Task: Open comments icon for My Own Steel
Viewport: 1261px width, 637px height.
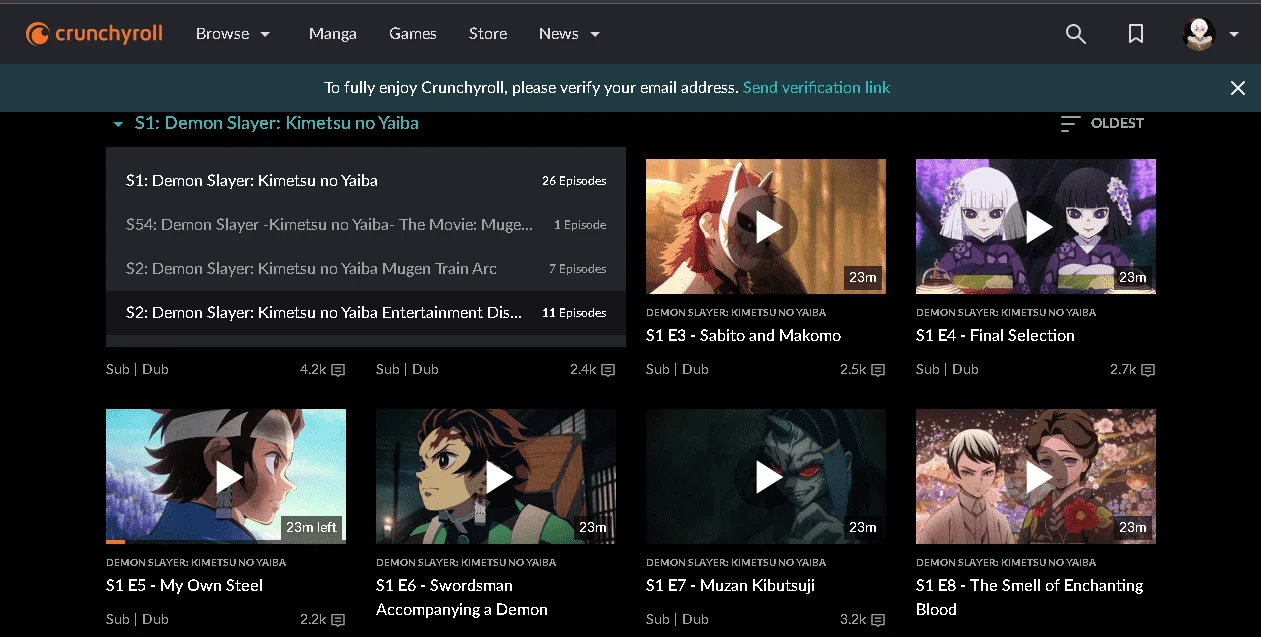Action: pos(338,620)
